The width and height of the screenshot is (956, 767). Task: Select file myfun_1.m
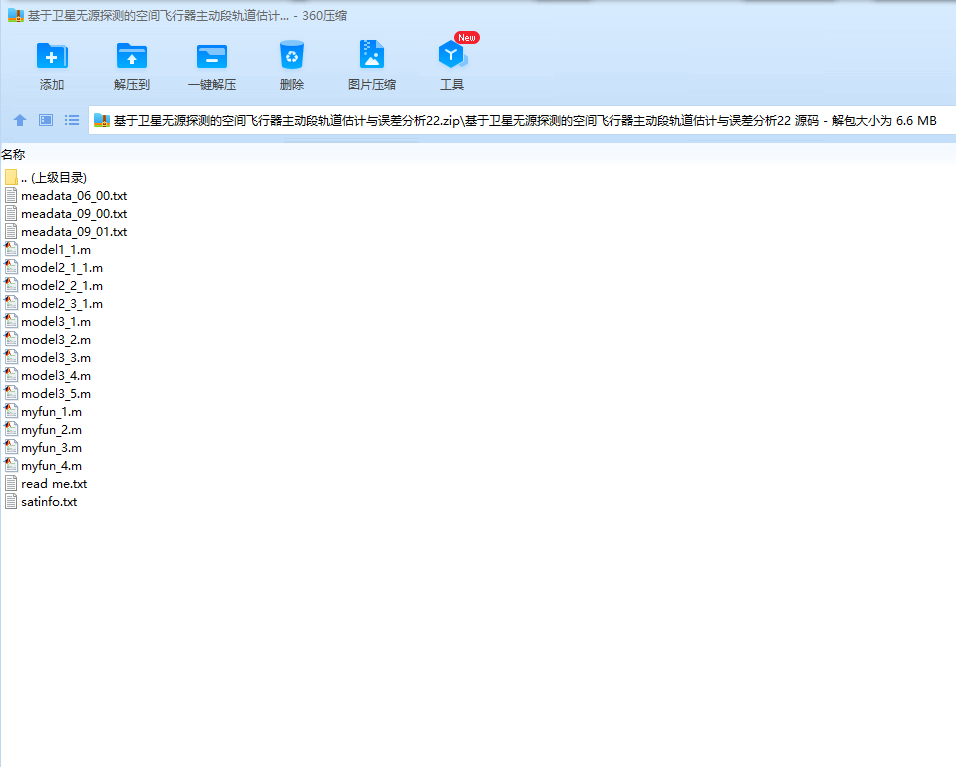click(x=43, y=412)
